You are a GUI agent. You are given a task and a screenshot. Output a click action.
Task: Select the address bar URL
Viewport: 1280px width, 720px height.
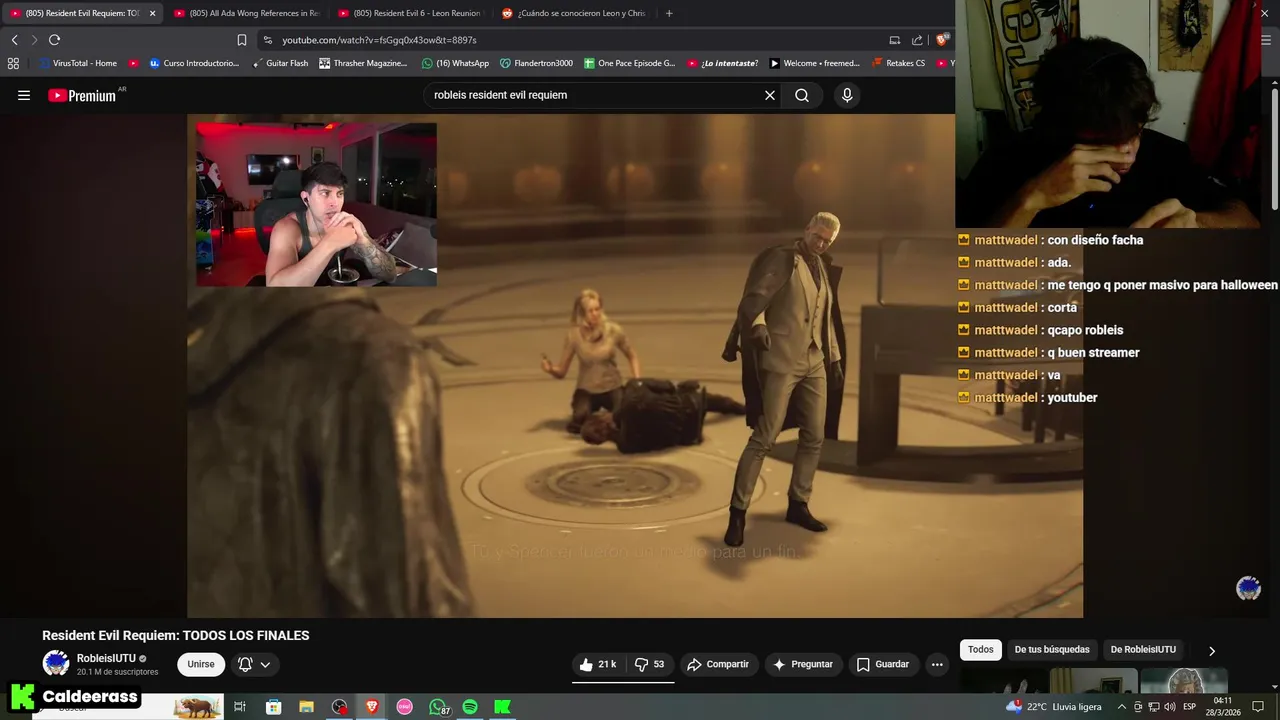[379, 40]
